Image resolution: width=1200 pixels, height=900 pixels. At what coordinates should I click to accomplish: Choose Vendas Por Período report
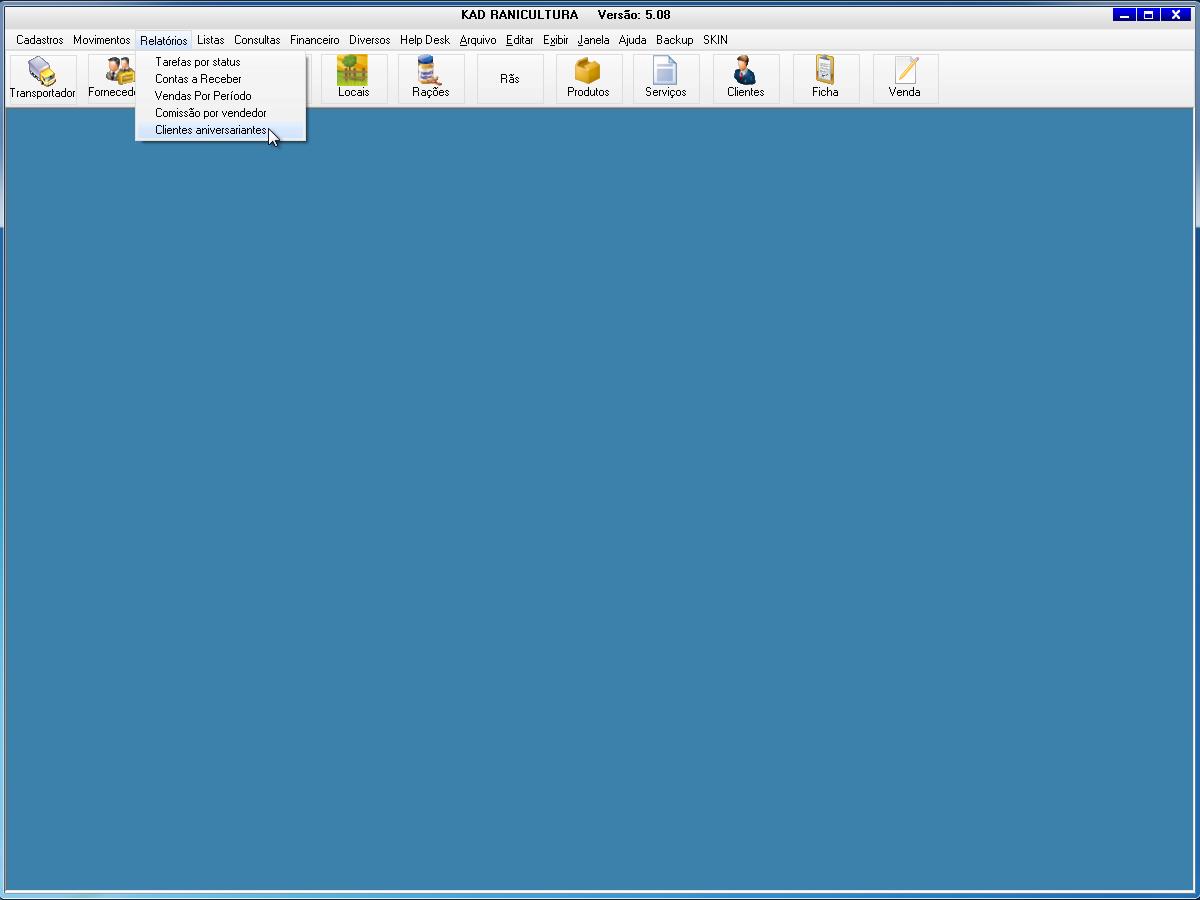click(x=220, y=96)
